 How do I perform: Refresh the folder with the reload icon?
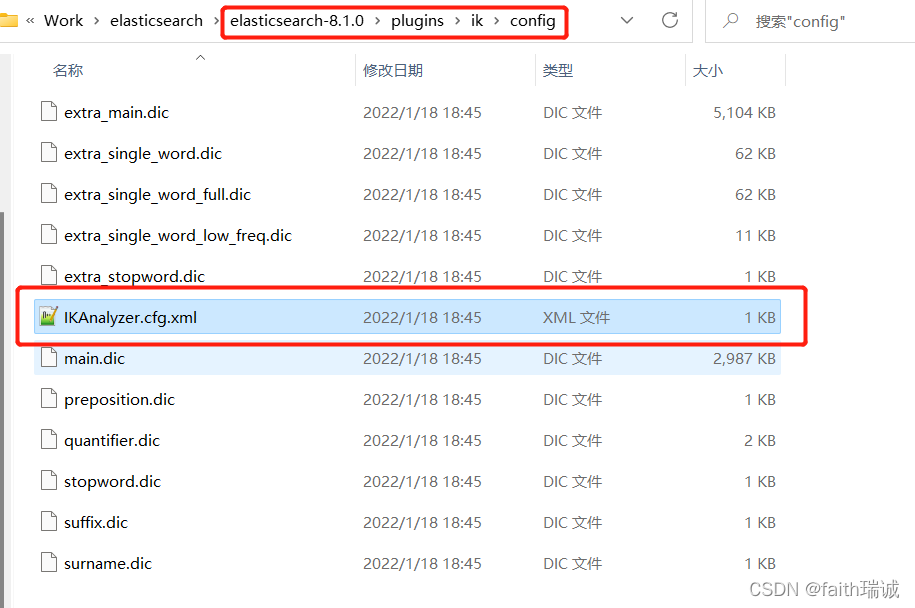pos(670,20)
